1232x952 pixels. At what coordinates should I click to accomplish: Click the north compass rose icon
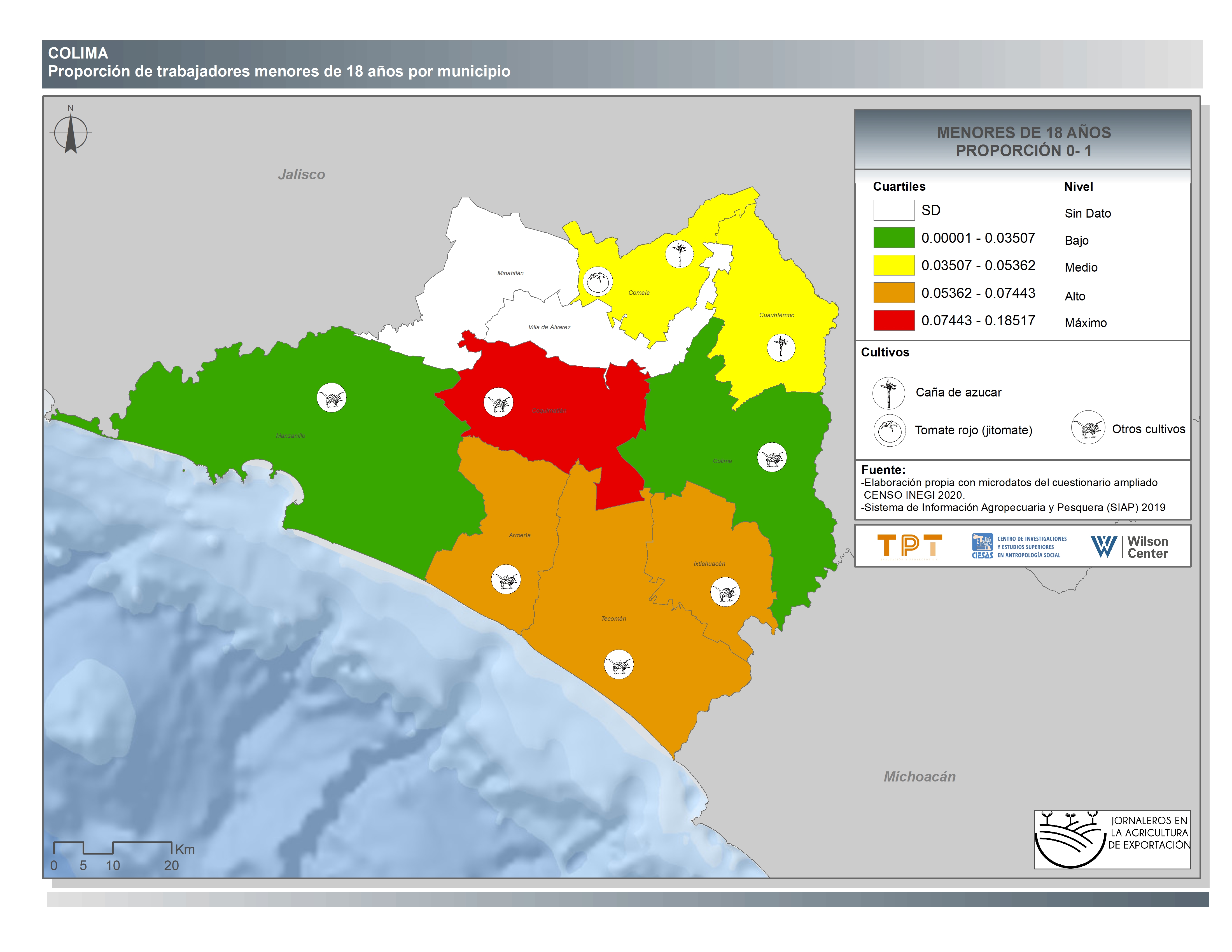click(x=71, y=134)
